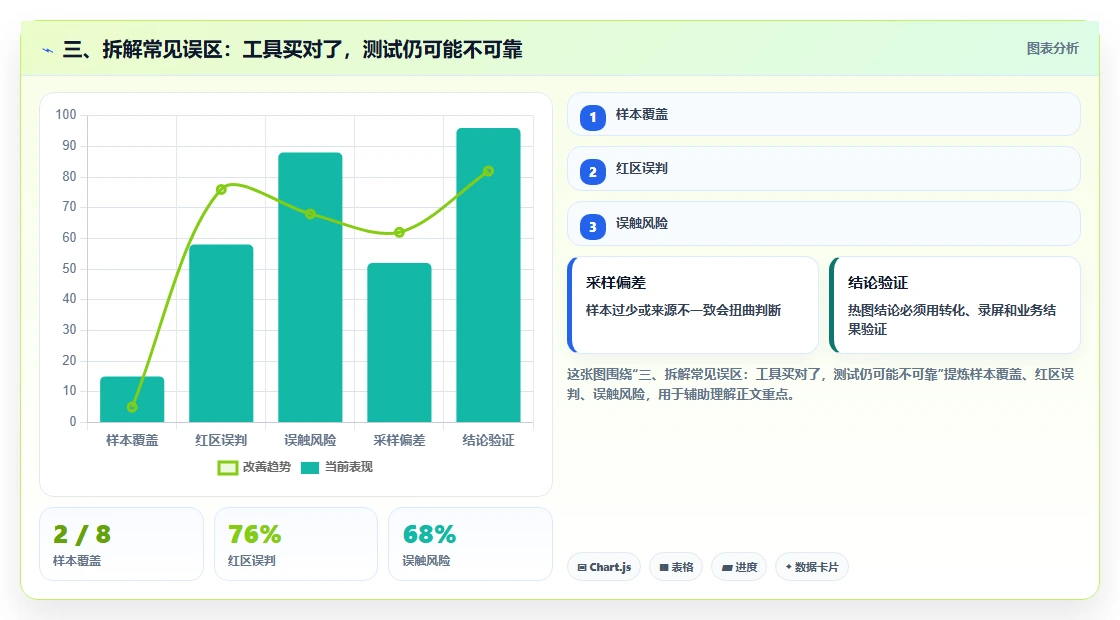Click trend line point on 误触风险 bar
Screen dimensions: 1120x620
(310, 214)
